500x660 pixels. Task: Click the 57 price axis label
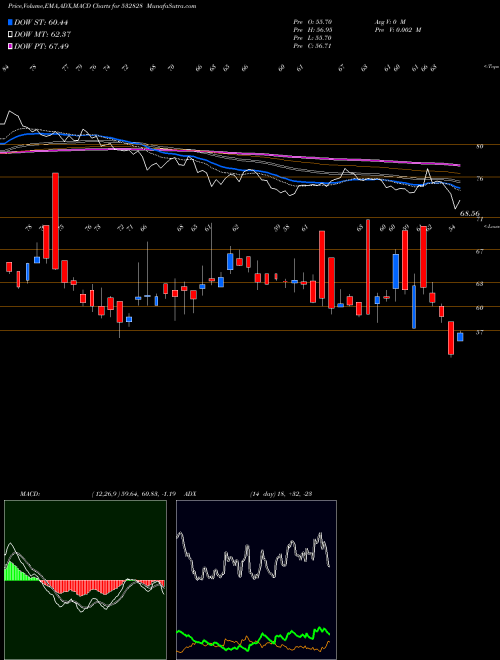pos(480,333)
